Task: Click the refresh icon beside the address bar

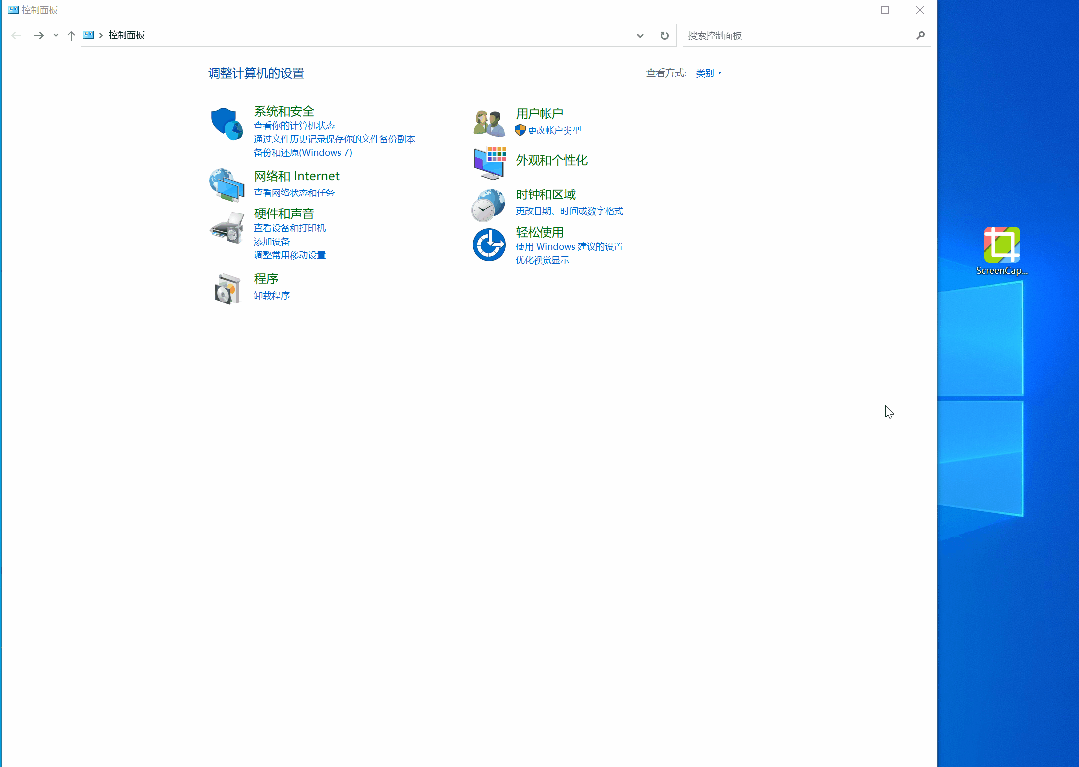Action: tap(664, 35)
